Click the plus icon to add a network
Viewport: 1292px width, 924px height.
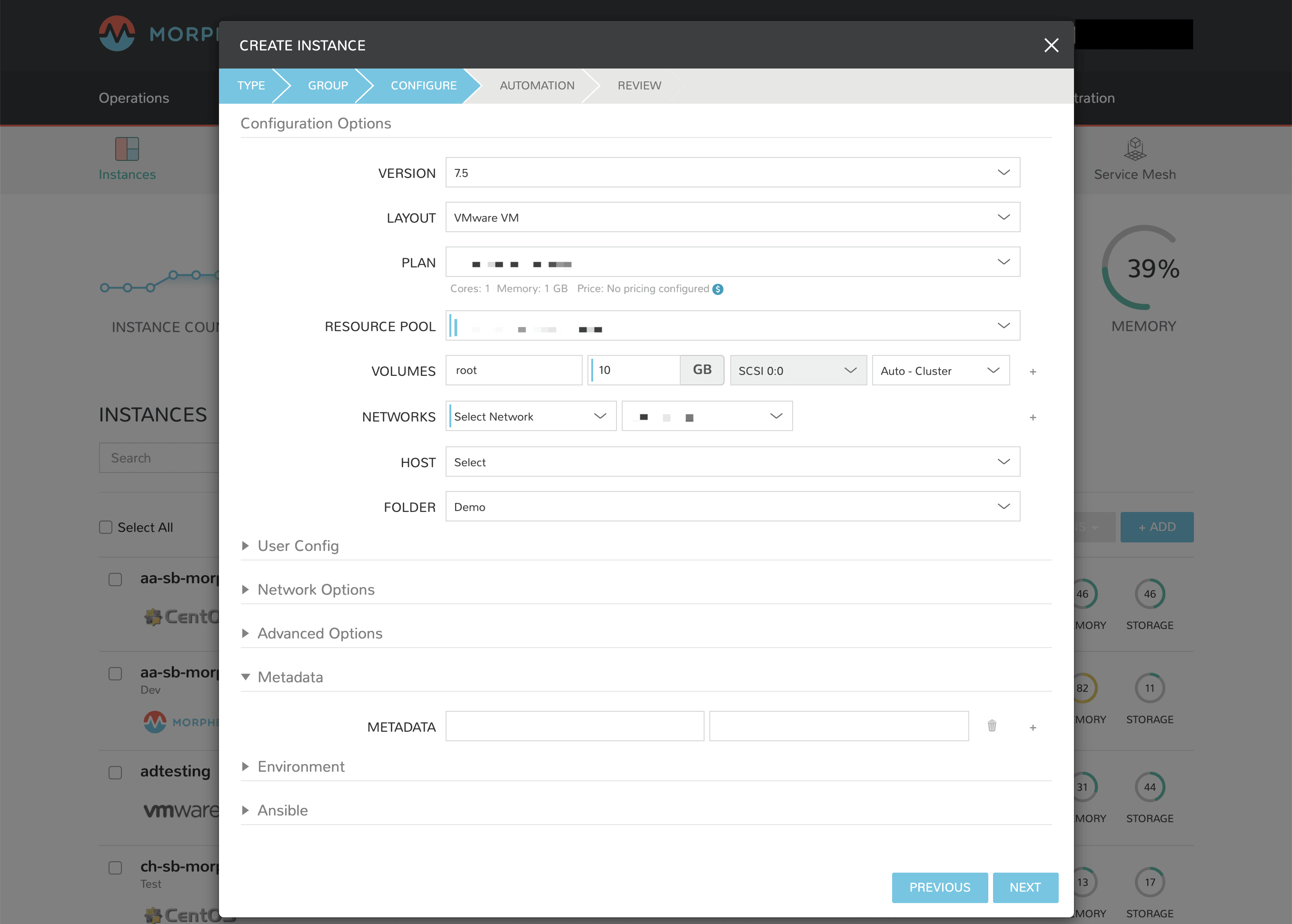pyautogui.click(x=1033, y=418)
